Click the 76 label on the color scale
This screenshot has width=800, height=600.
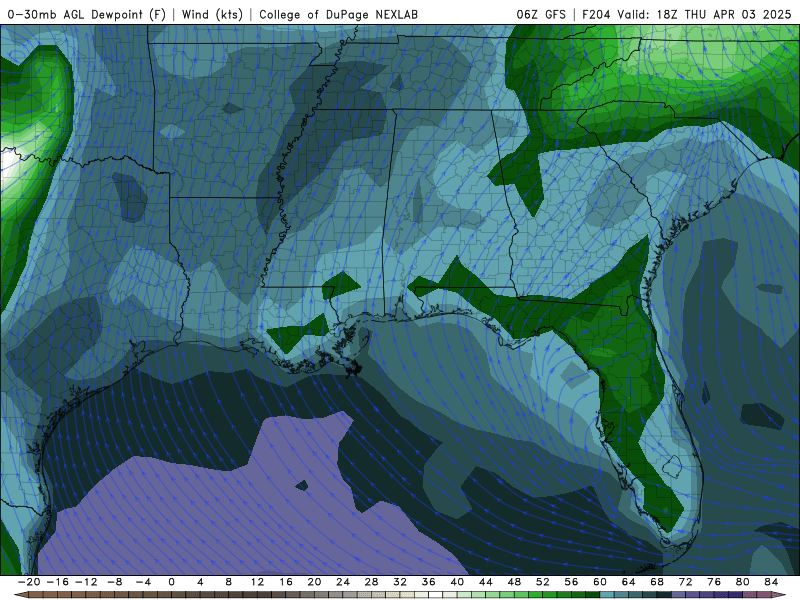[x=714, y=582]
